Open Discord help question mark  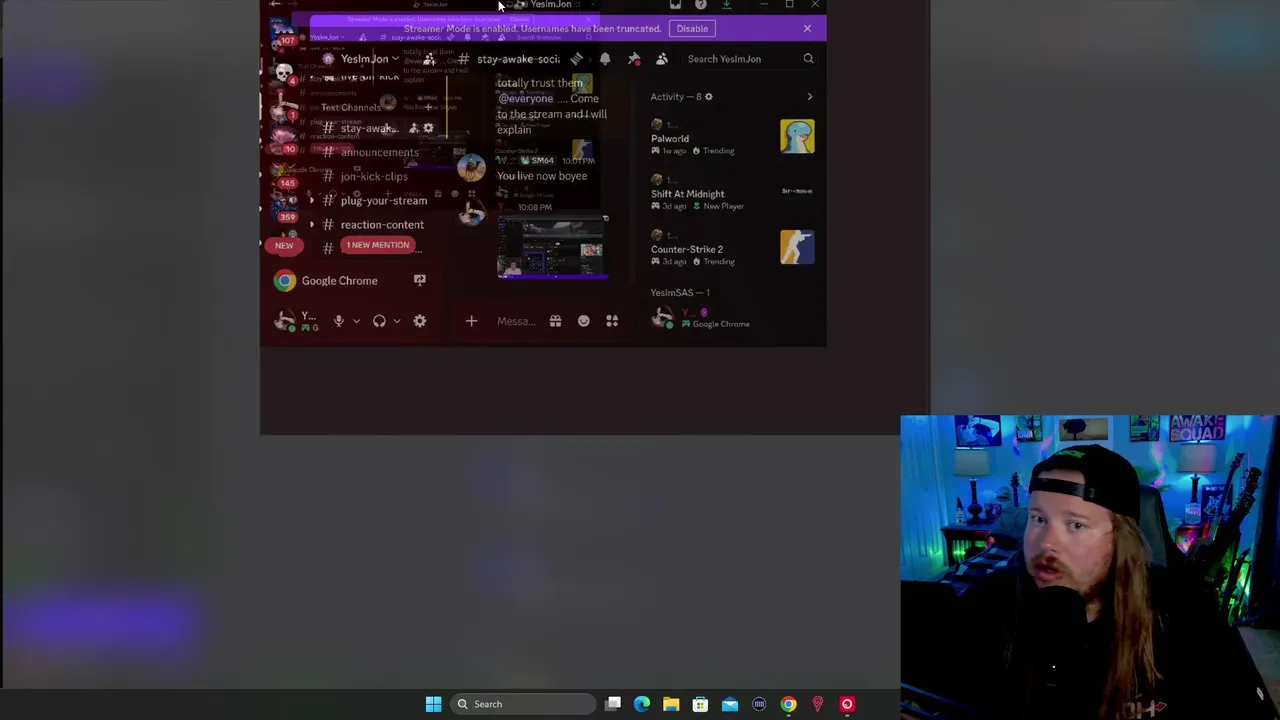[x=701, y=5]
